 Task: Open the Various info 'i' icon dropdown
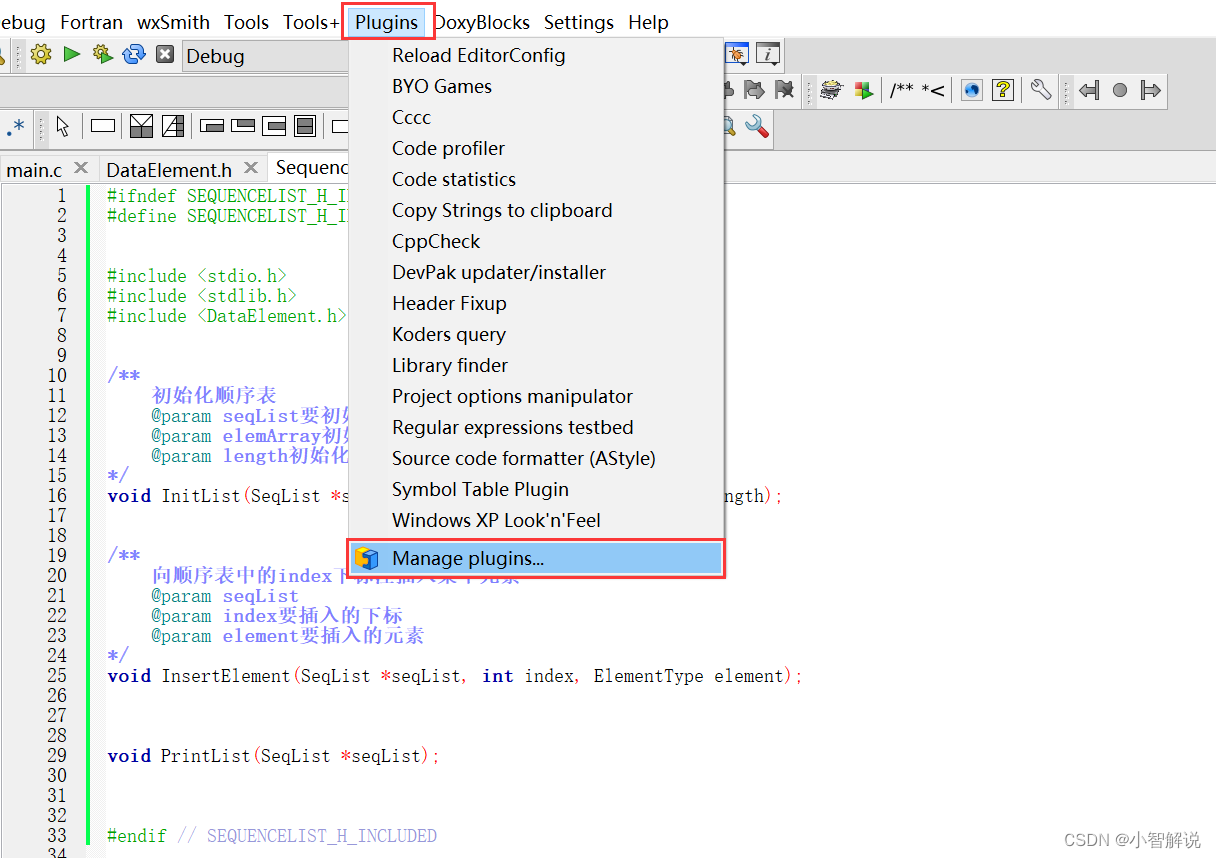[x=768, y=54]
